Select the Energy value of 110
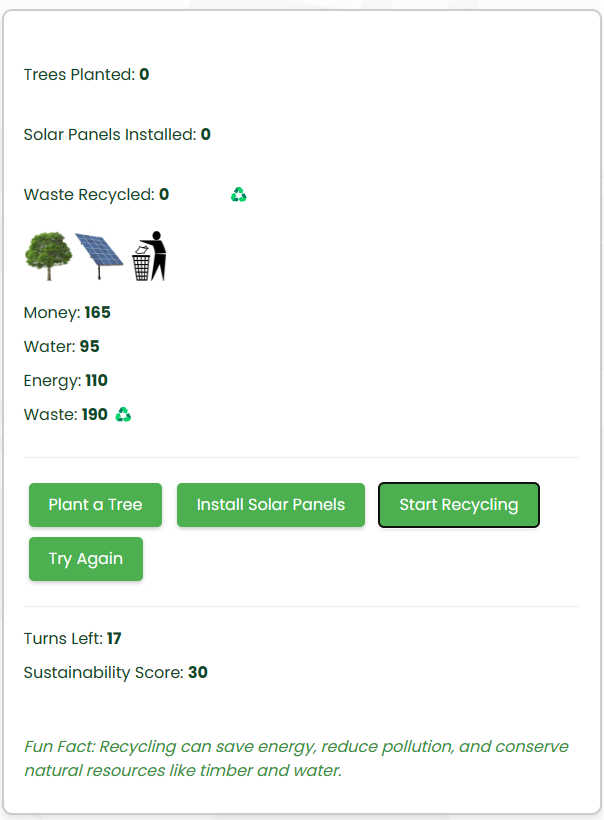This screenshot has width=604, height=820. pyautogui.click(x=96, y=381)
